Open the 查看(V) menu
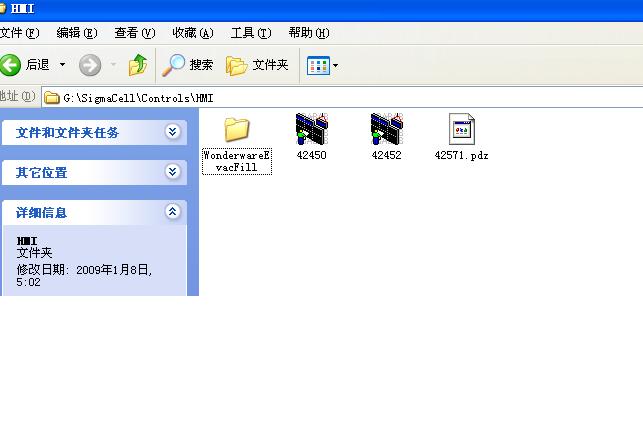 pos(135,33)
